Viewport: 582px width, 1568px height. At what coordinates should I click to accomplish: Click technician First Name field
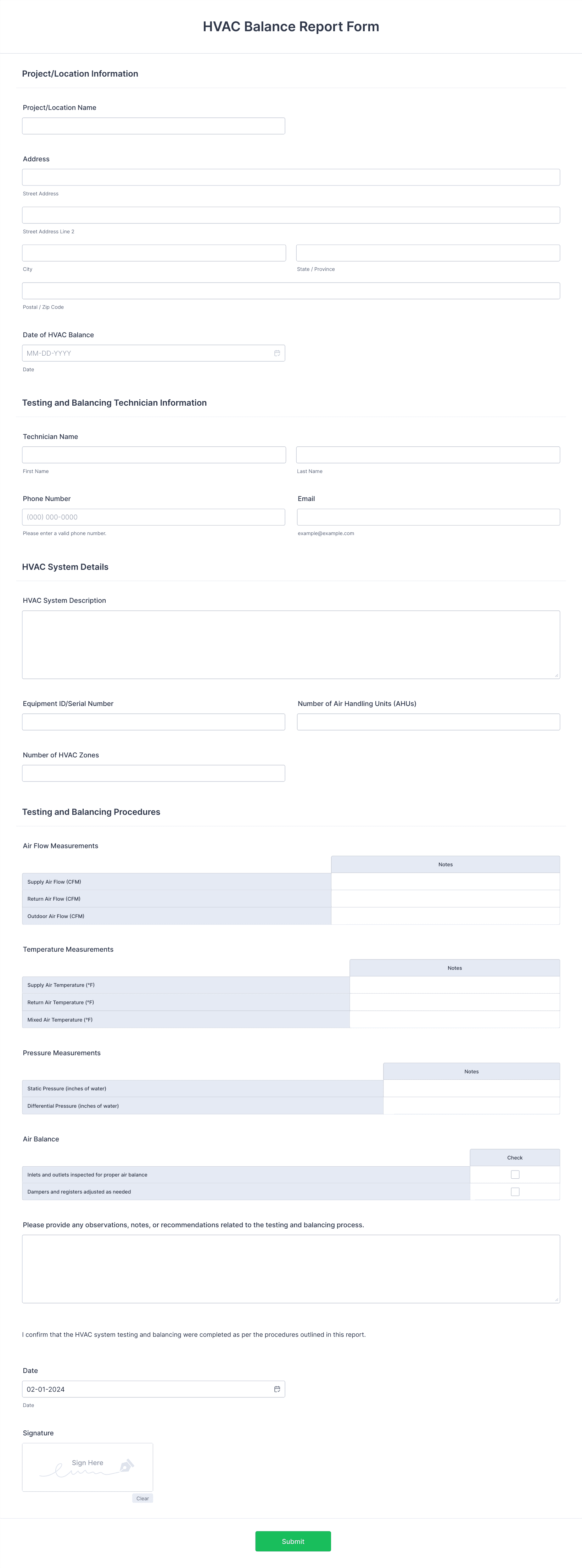pos(154,455)
